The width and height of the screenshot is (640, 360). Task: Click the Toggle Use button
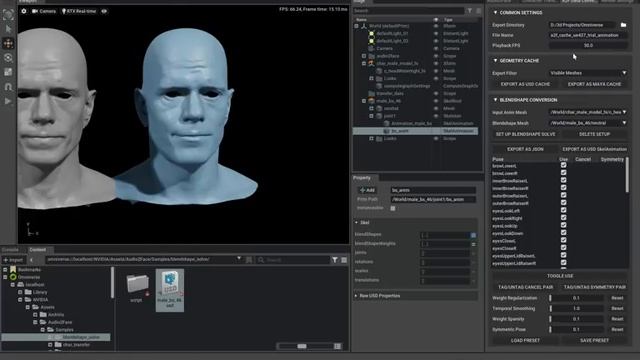pyautogui.click(x=560, y=276)
